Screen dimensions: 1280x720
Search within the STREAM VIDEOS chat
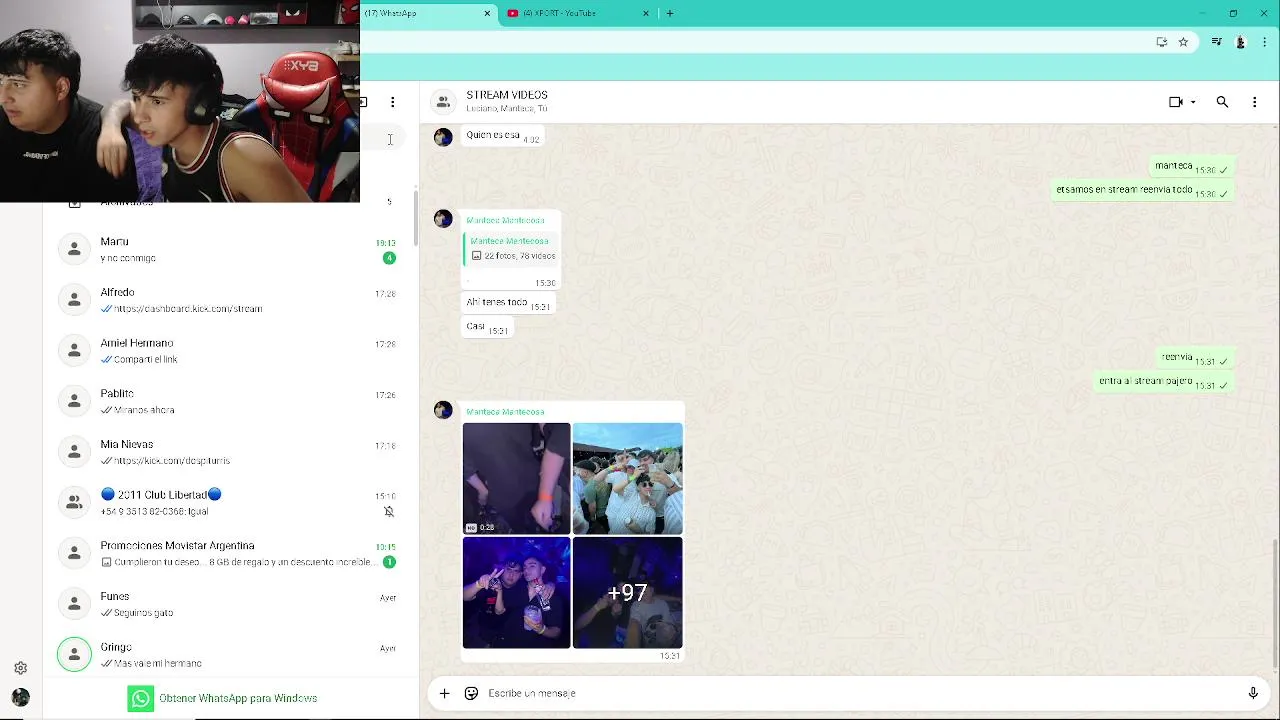[x=1222, y=102]
